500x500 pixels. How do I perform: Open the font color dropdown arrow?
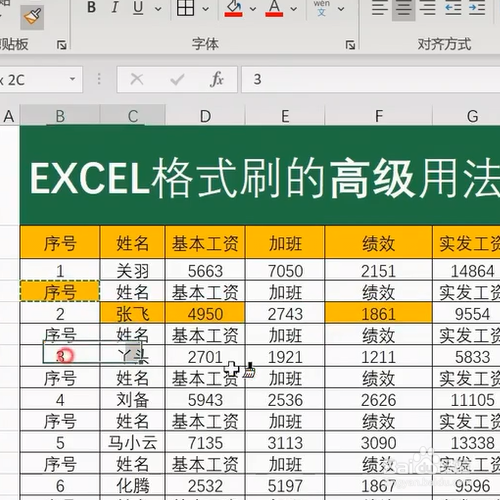coord(294,9)
